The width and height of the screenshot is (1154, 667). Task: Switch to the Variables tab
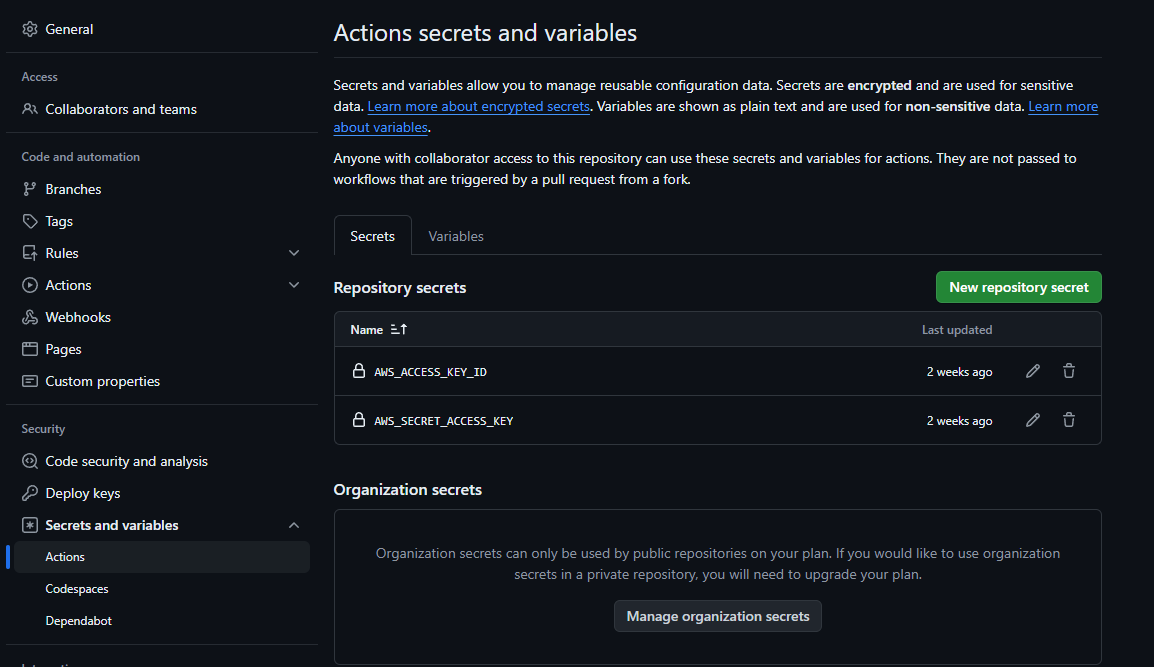pyautogui.click(x=456, y=236)
